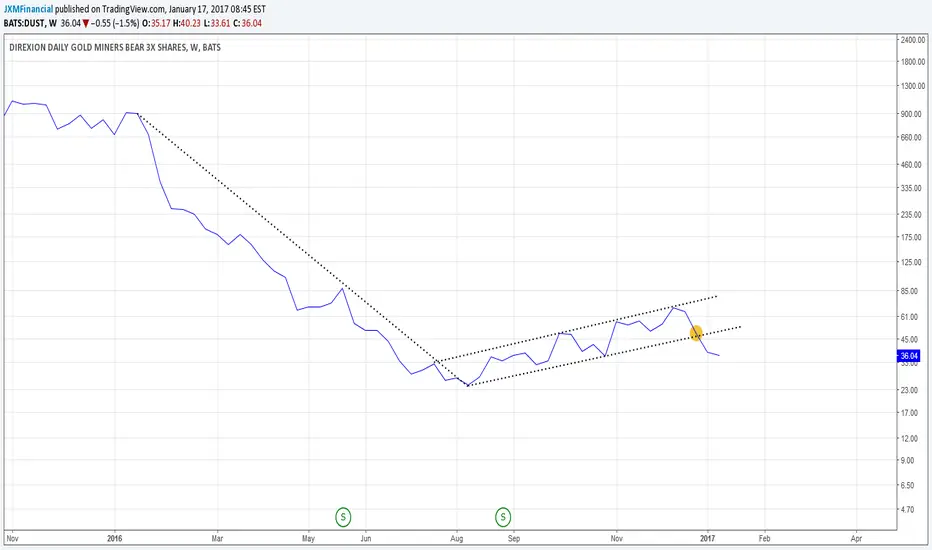
Task: Click the 1800.00 price axis label
Action: pos(913,62)
